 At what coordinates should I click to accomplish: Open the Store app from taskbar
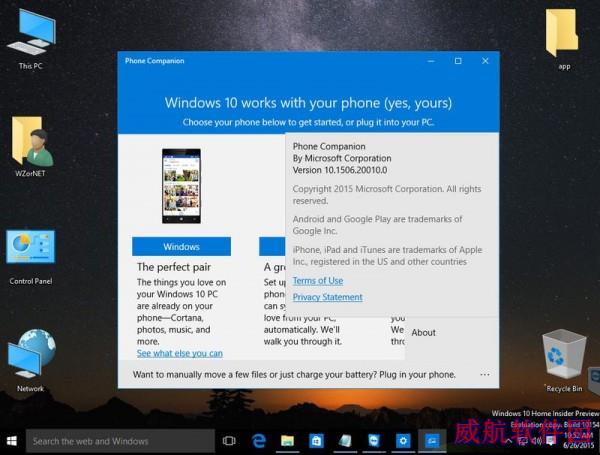316,441
